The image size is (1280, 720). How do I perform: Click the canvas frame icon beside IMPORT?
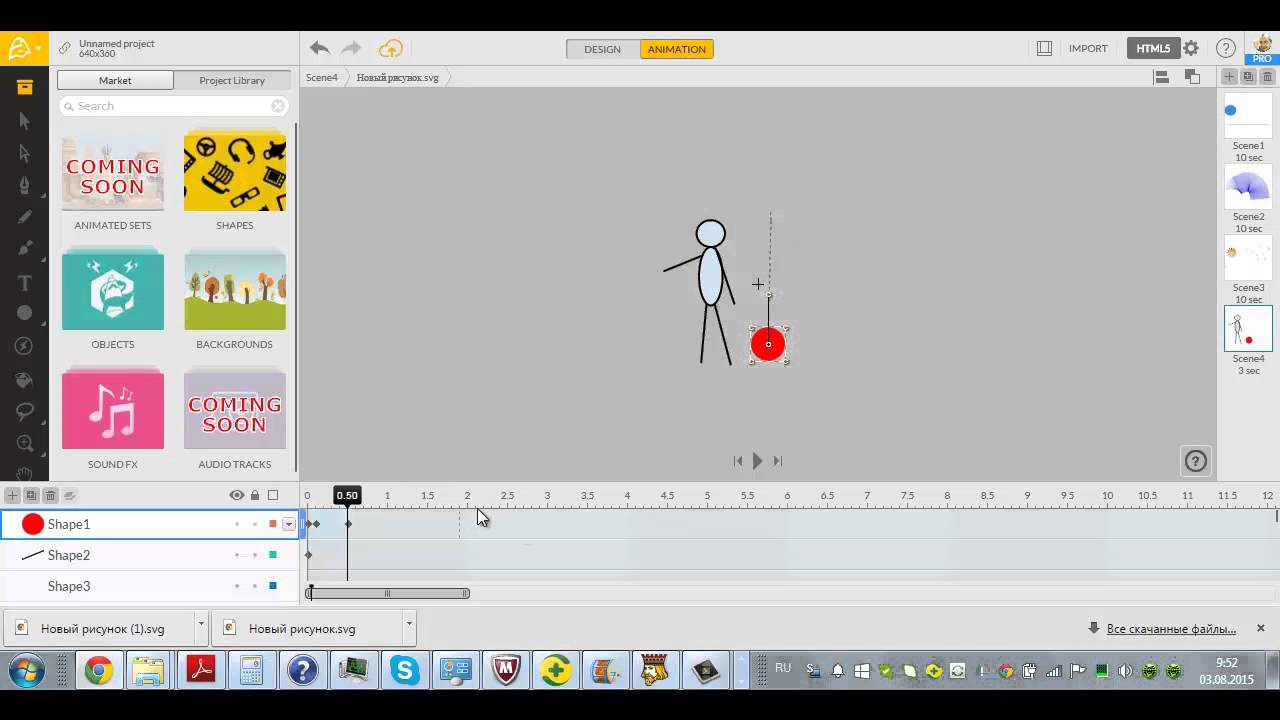pos(1044,48)
